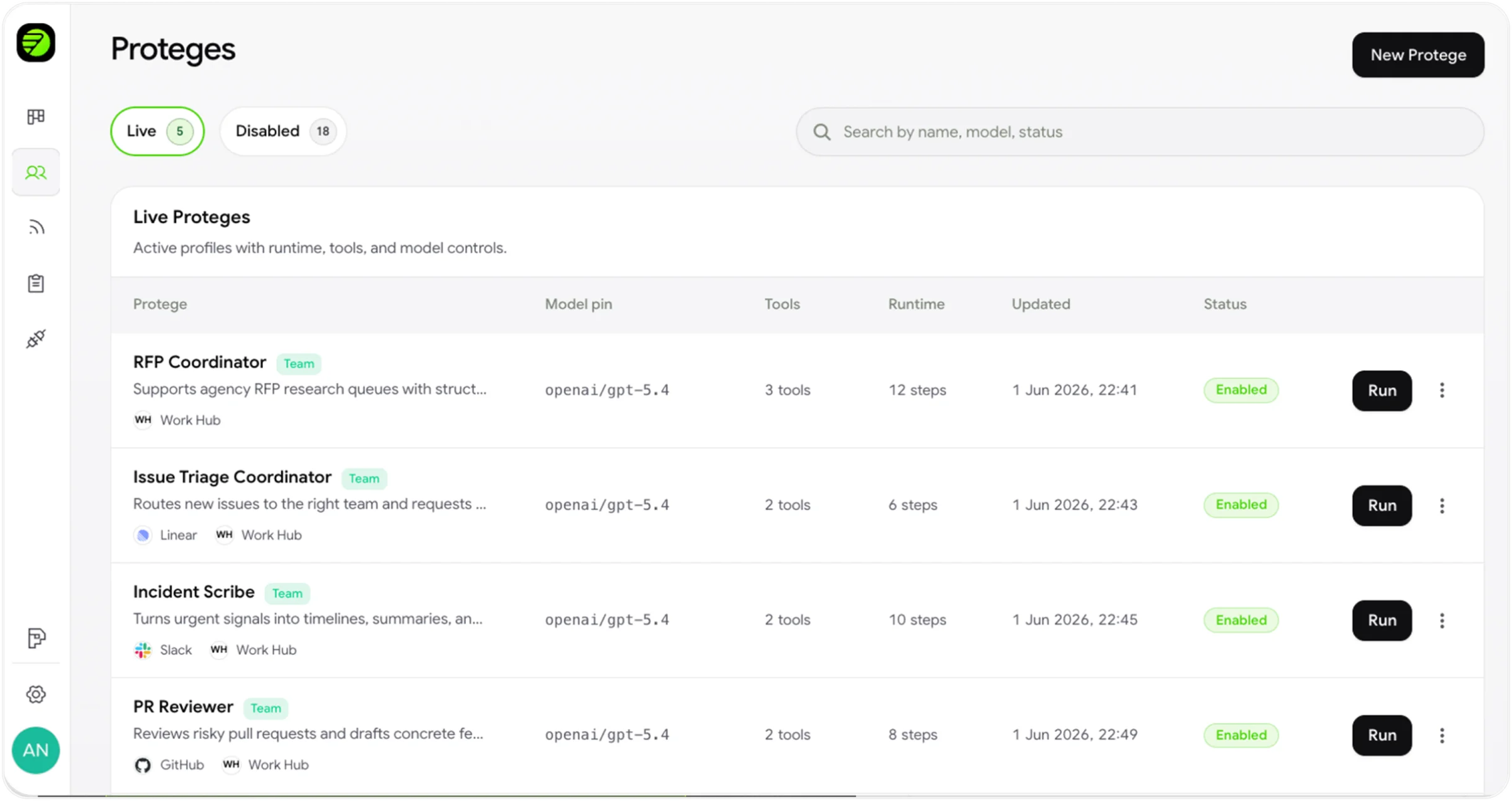
Task: Click the Team tag beside Incident Scribe
Action: point(287,593)
